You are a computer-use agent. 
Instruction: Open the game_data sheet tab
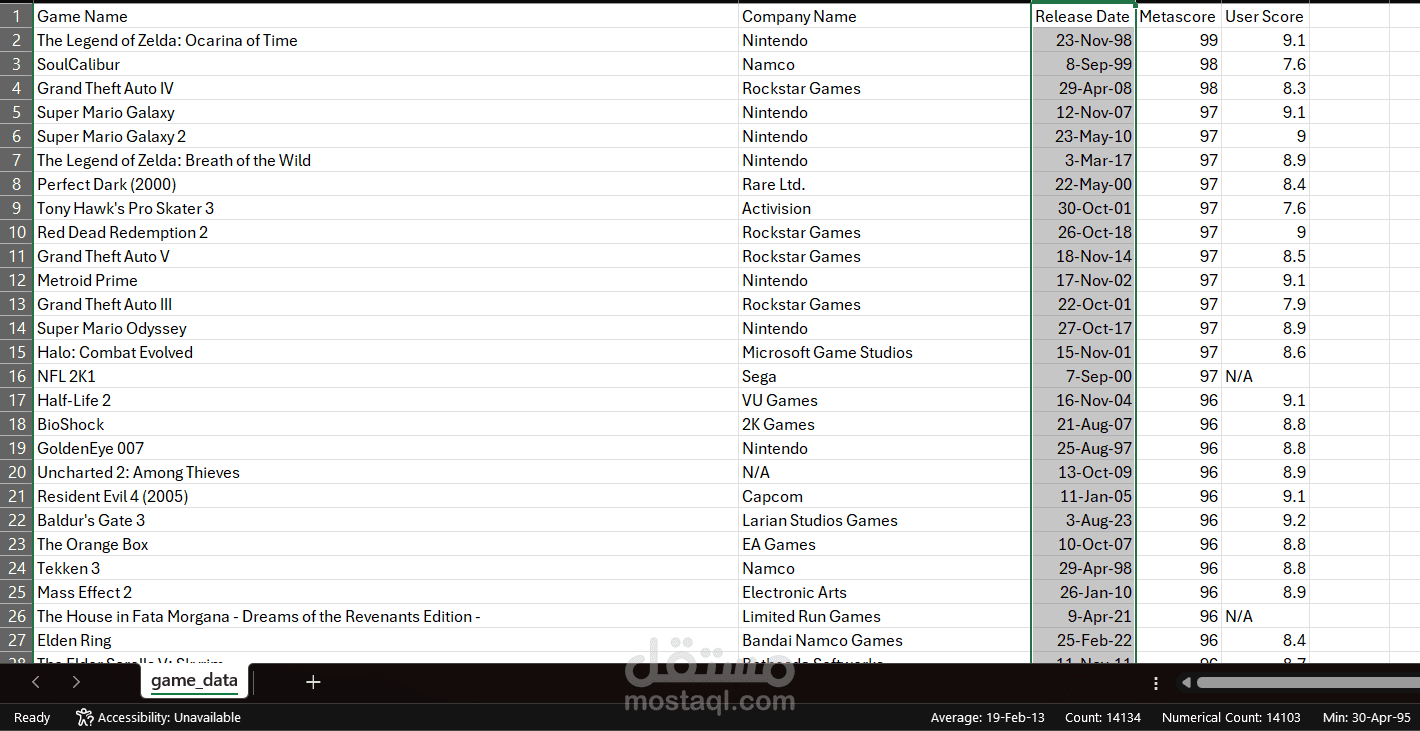[x=194, y=681]
